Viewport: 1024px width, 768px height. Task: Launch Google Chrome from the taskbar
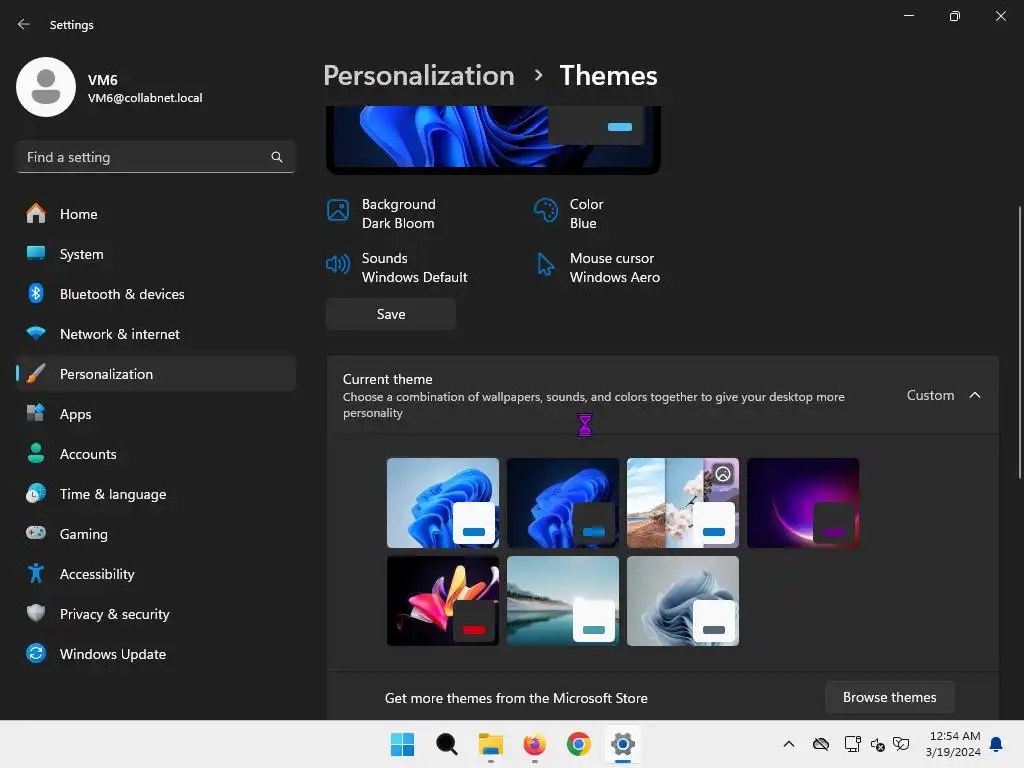point(579,744)
